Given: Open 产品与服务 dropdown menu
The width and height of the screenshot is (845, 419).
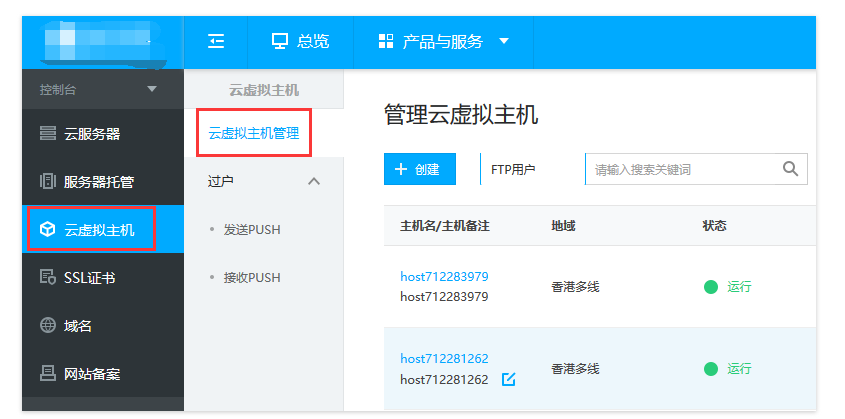Looking at the screenshot, I should 444,41.
